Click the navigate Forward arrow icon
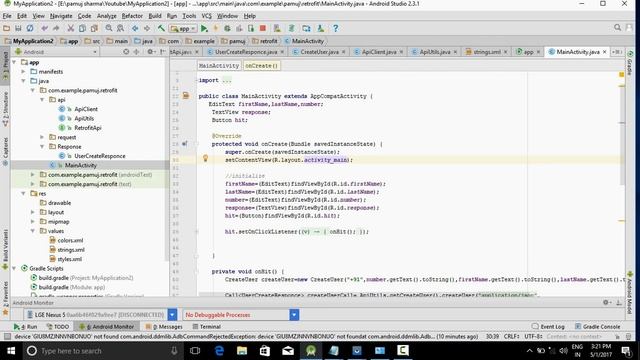Viewport: 640px width, 360px height. coord(147,28)
